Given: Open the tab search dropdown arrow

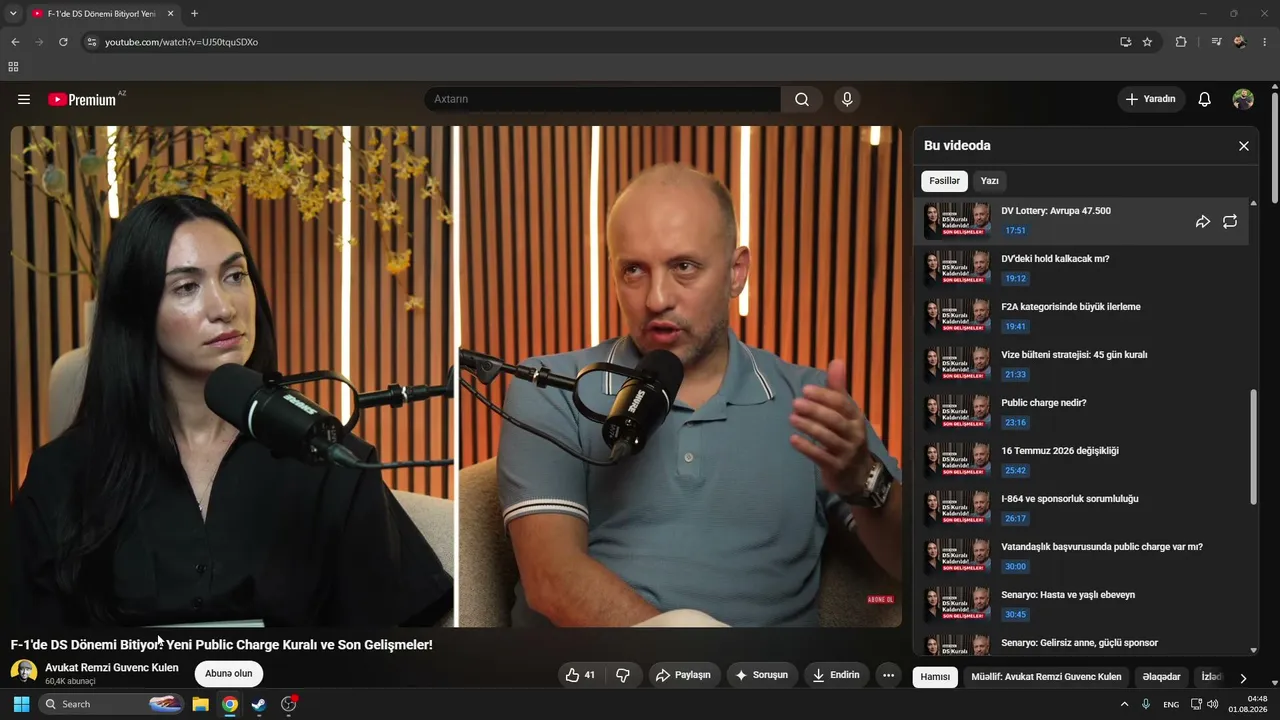Looking at the screenshot, I should click(13, 14).
